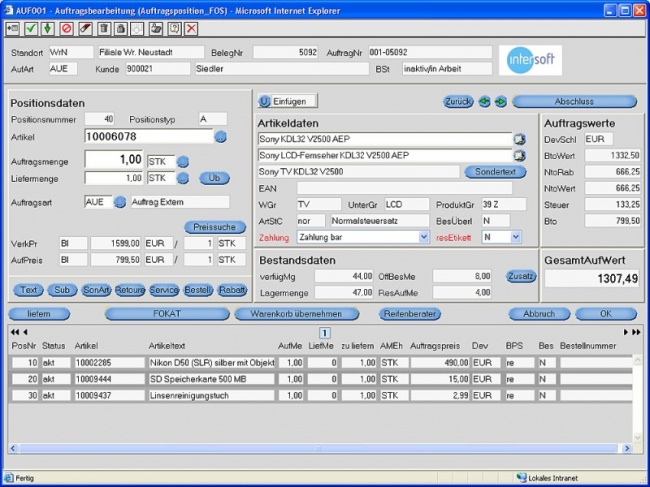This screenshot has width=650, height=487.
Task: Click the Abschluss button
Action: pos(574,102)
